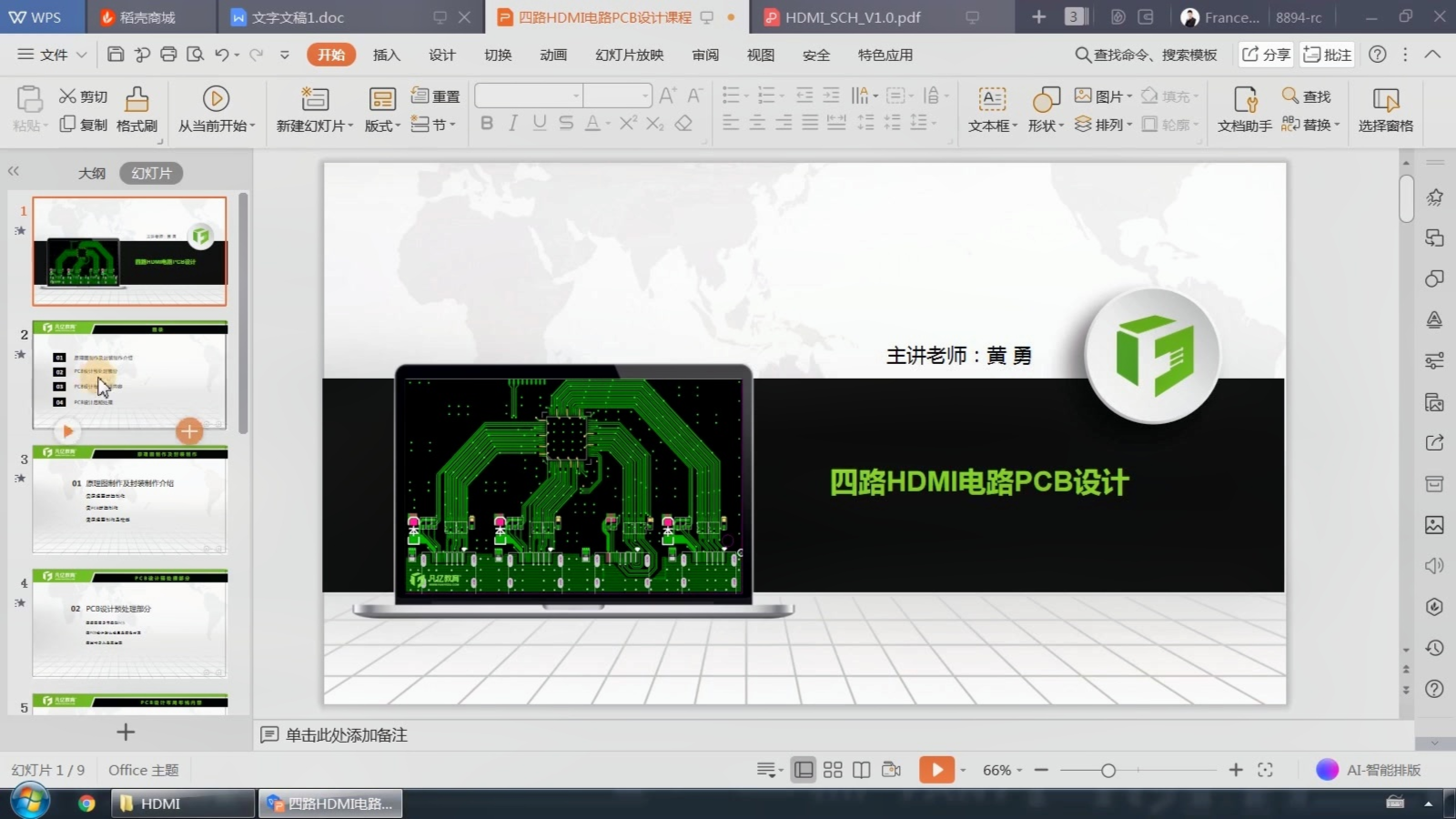Open the File (文件) menu dropdown
1456x819 pixels.
coord(53,55)
